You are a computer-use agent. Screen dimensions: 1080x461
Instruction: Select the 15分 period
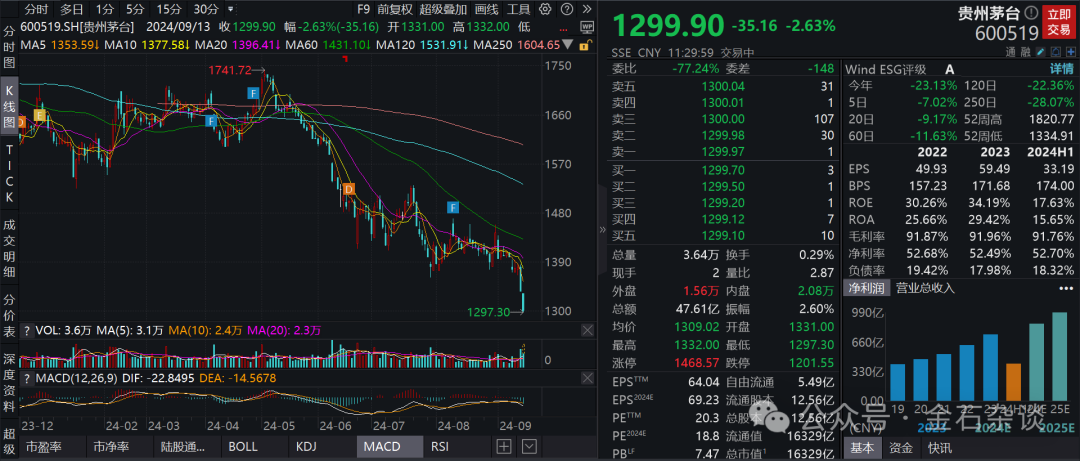(x=169, y=10)
